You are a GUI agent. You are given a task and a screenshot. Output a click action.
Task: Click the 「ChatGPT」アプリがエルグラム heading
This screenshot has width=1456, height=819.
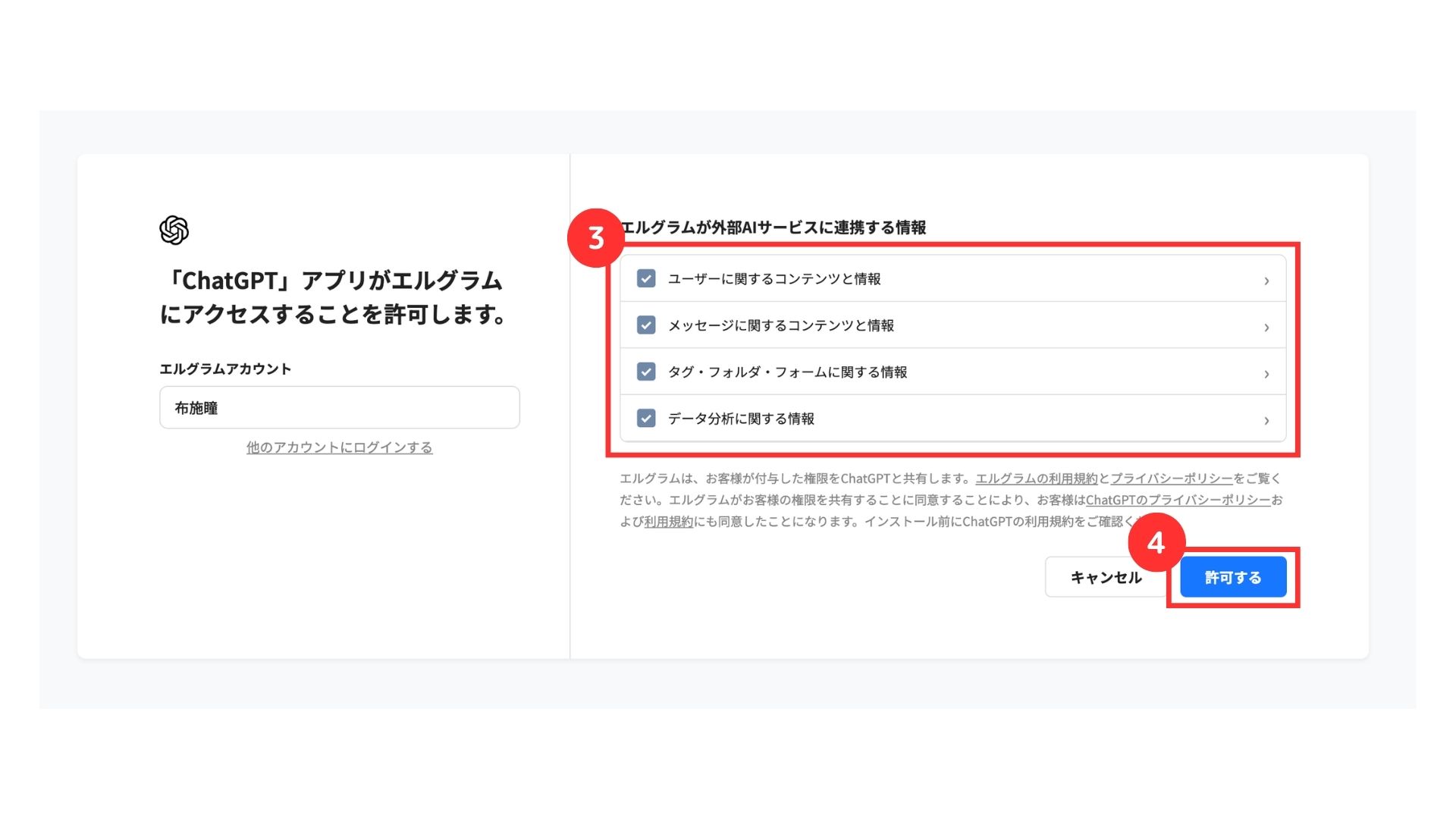coord(333,297)
